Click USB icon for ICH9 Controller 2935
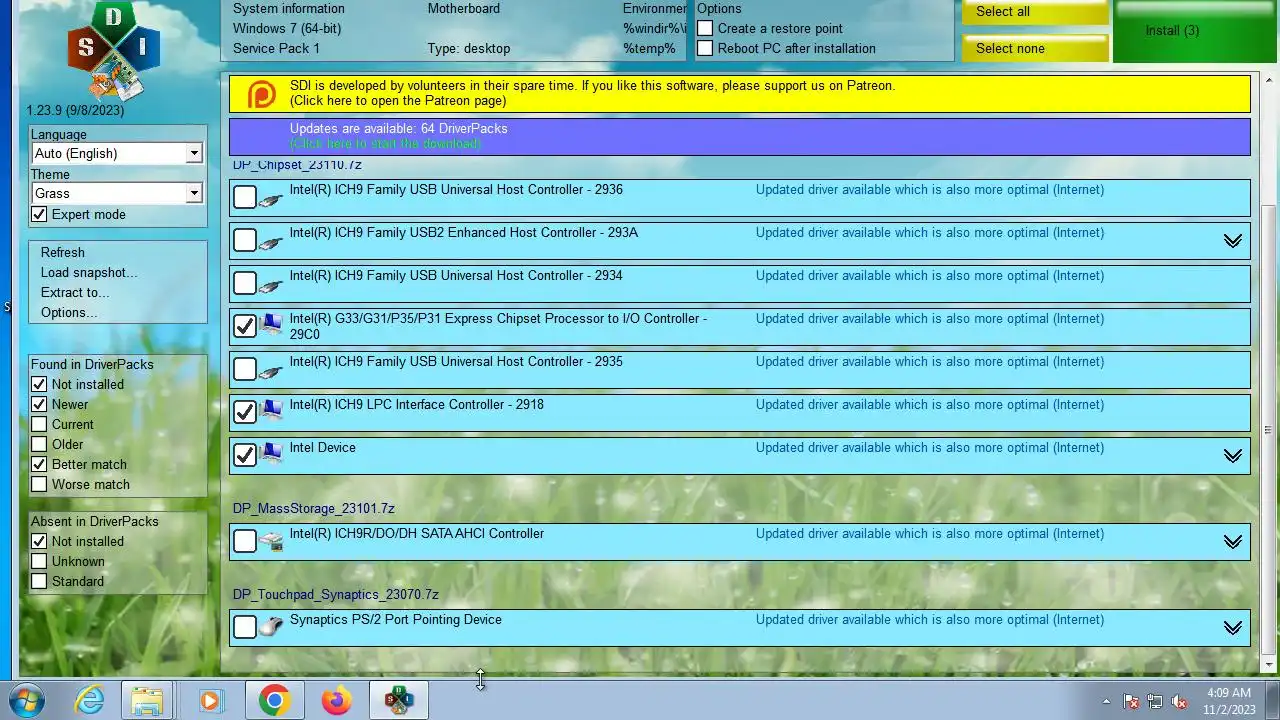The height and width of the screenshot is (720, 1280). tap(270, 370)
